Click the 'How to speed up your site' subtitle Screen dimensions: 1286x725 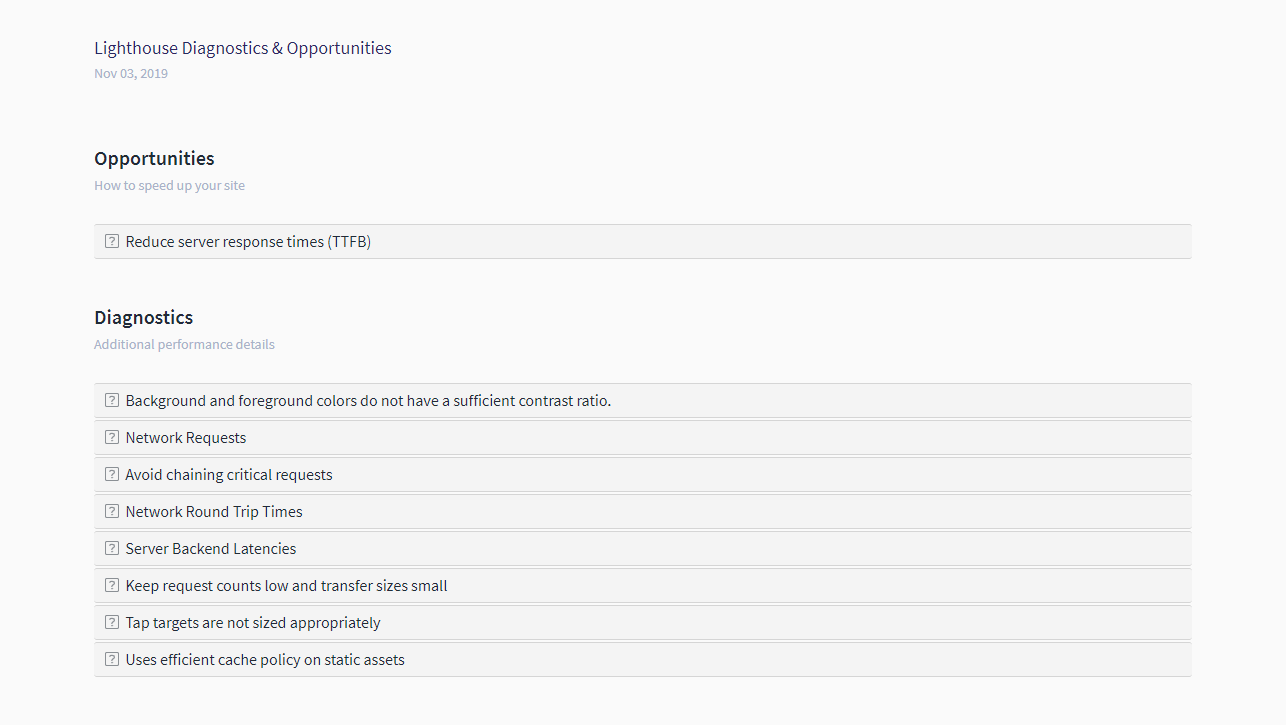pyautogui.click(x=169, y=185)
